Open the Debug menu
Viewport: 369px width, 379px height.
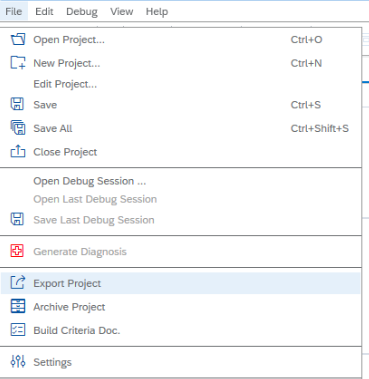pos(82,11)
